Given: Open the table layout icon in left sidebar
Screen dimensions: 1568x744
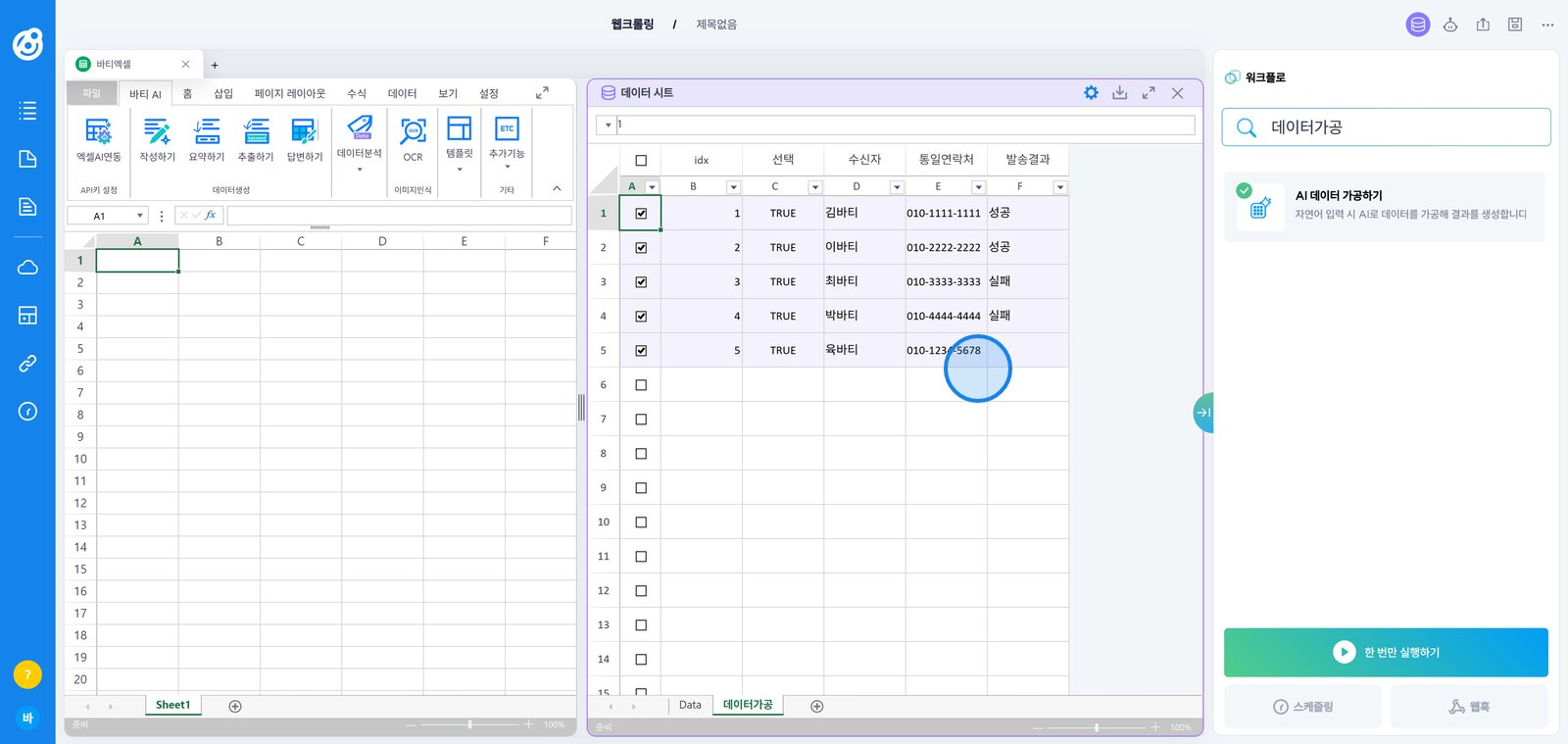Looking at the screenshot, I should point(27,316).
